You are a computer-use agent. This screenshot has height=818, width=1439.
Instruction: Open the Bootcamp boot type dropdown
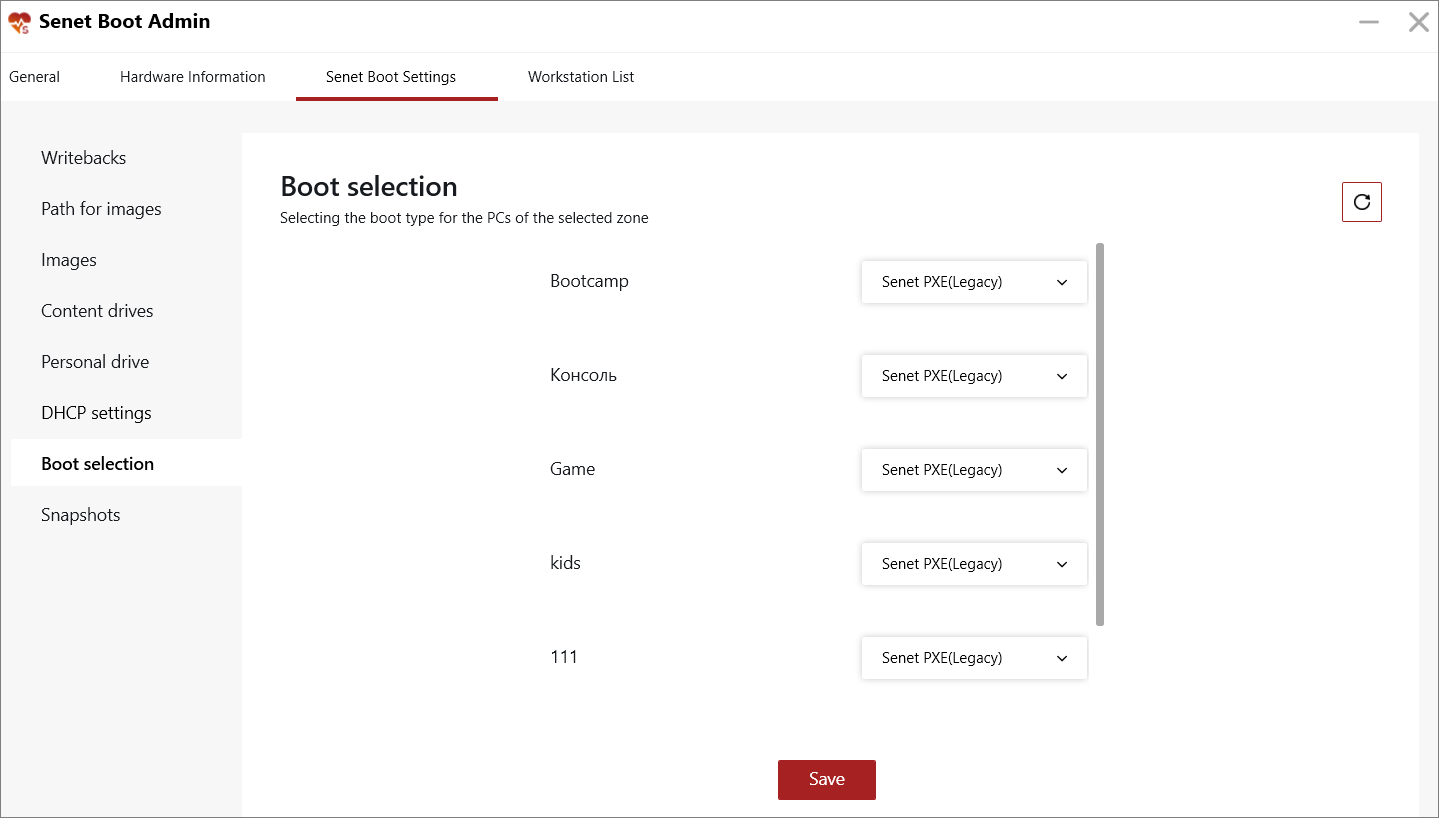click(x=973, y=282)
